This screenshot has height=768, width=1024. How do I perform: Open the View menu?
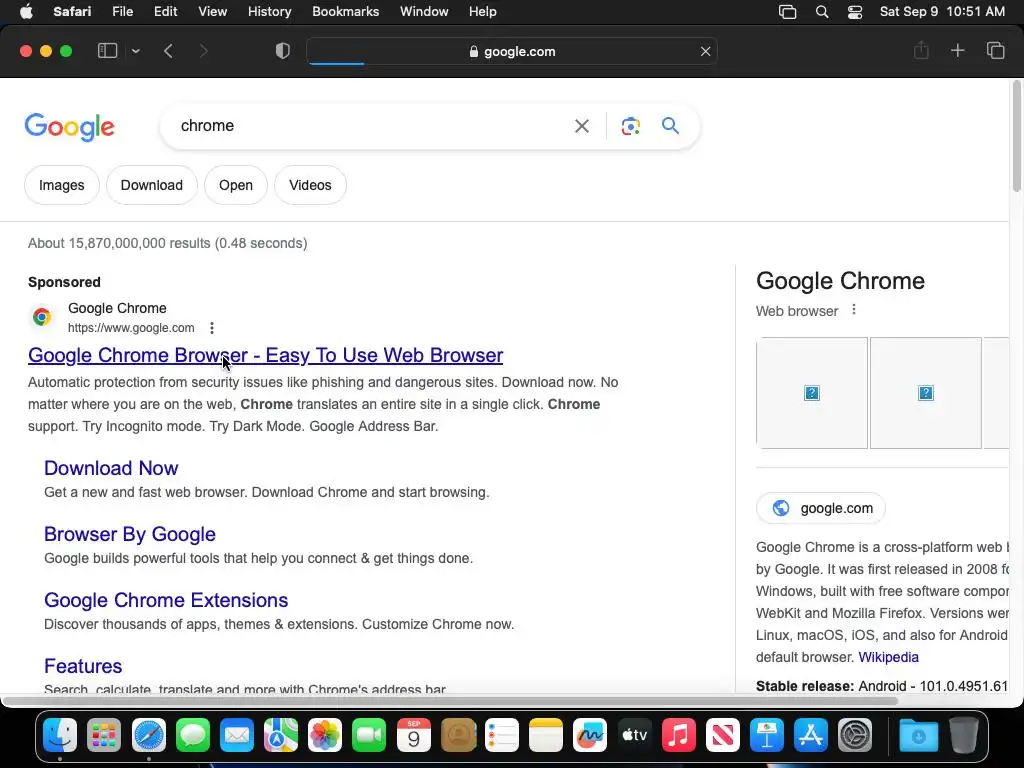(212, 11)
